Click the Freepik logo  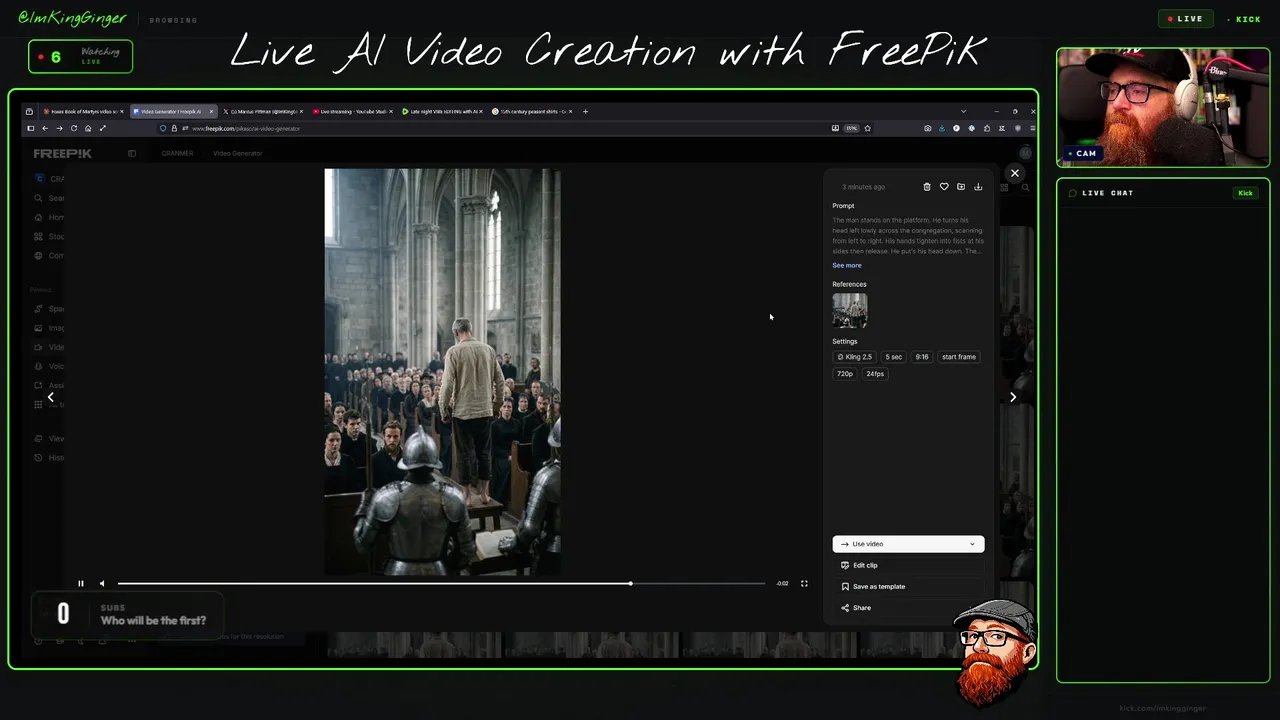coord(62,153)
